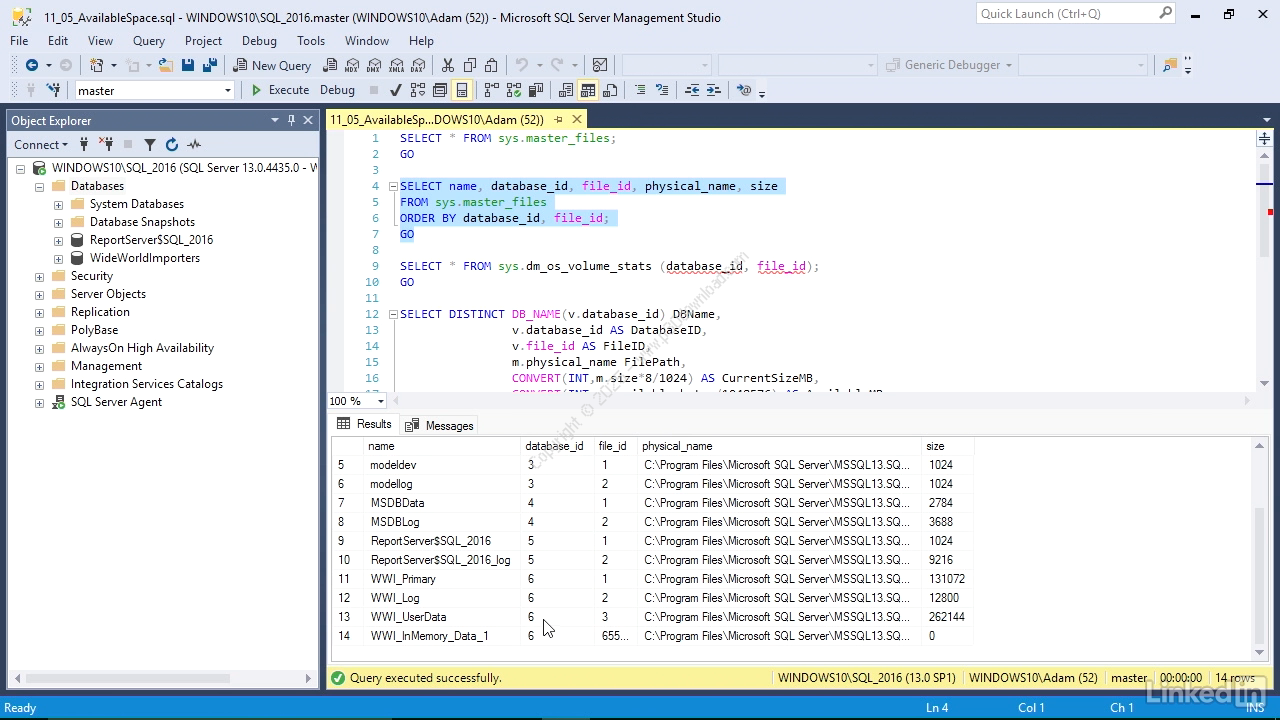Decrease indent of selected code
Viewport: 1280px width, 720px height.
click(691, 90)
